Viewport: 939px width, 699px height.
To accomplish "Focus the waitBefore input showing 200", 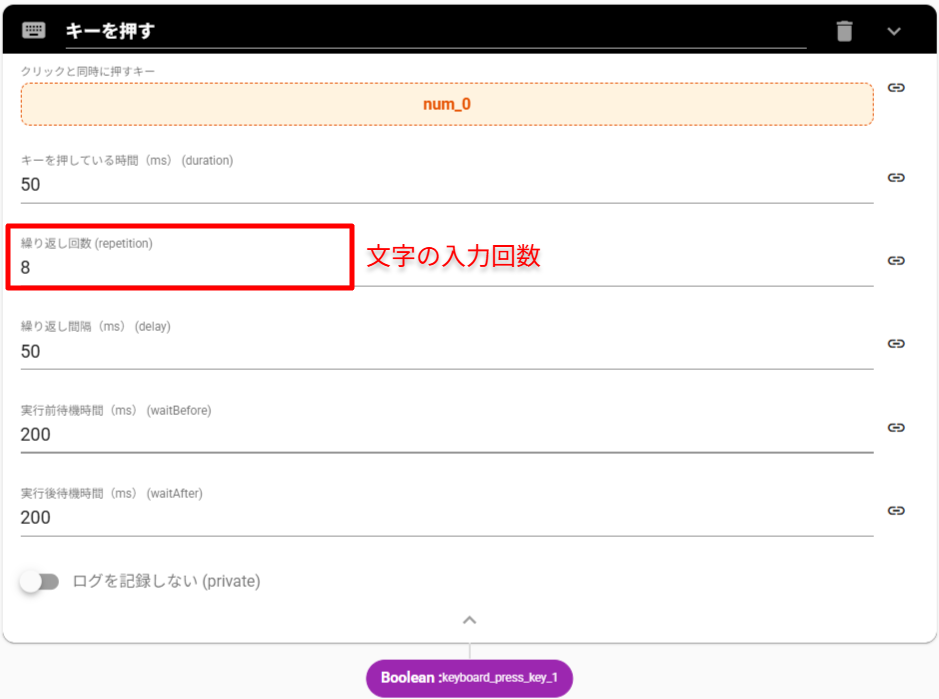I will [x=446, y=435].
